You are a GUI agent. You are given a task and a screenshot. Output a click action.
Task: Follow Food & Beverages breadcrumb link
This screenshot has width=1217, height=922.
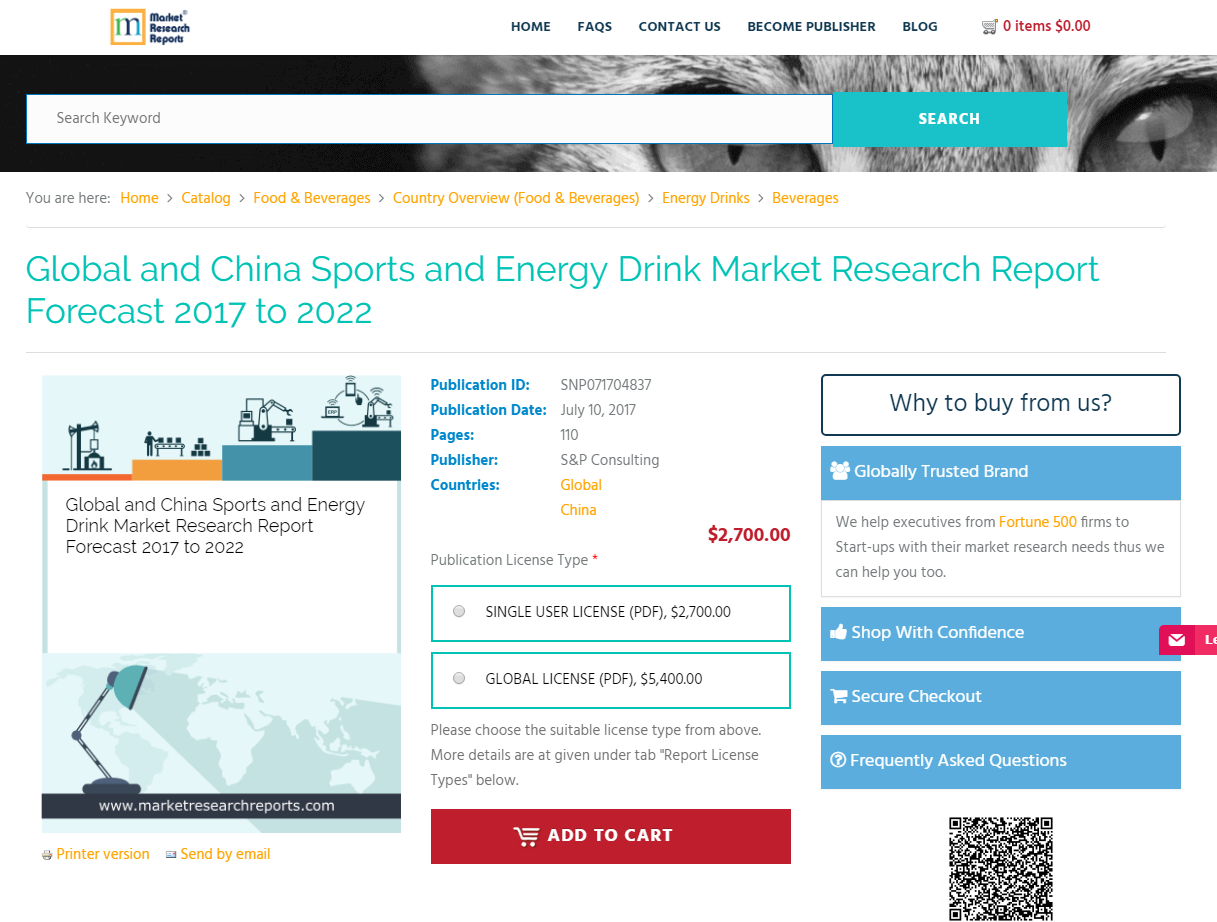pyautogui.click(x=312, y=198)
